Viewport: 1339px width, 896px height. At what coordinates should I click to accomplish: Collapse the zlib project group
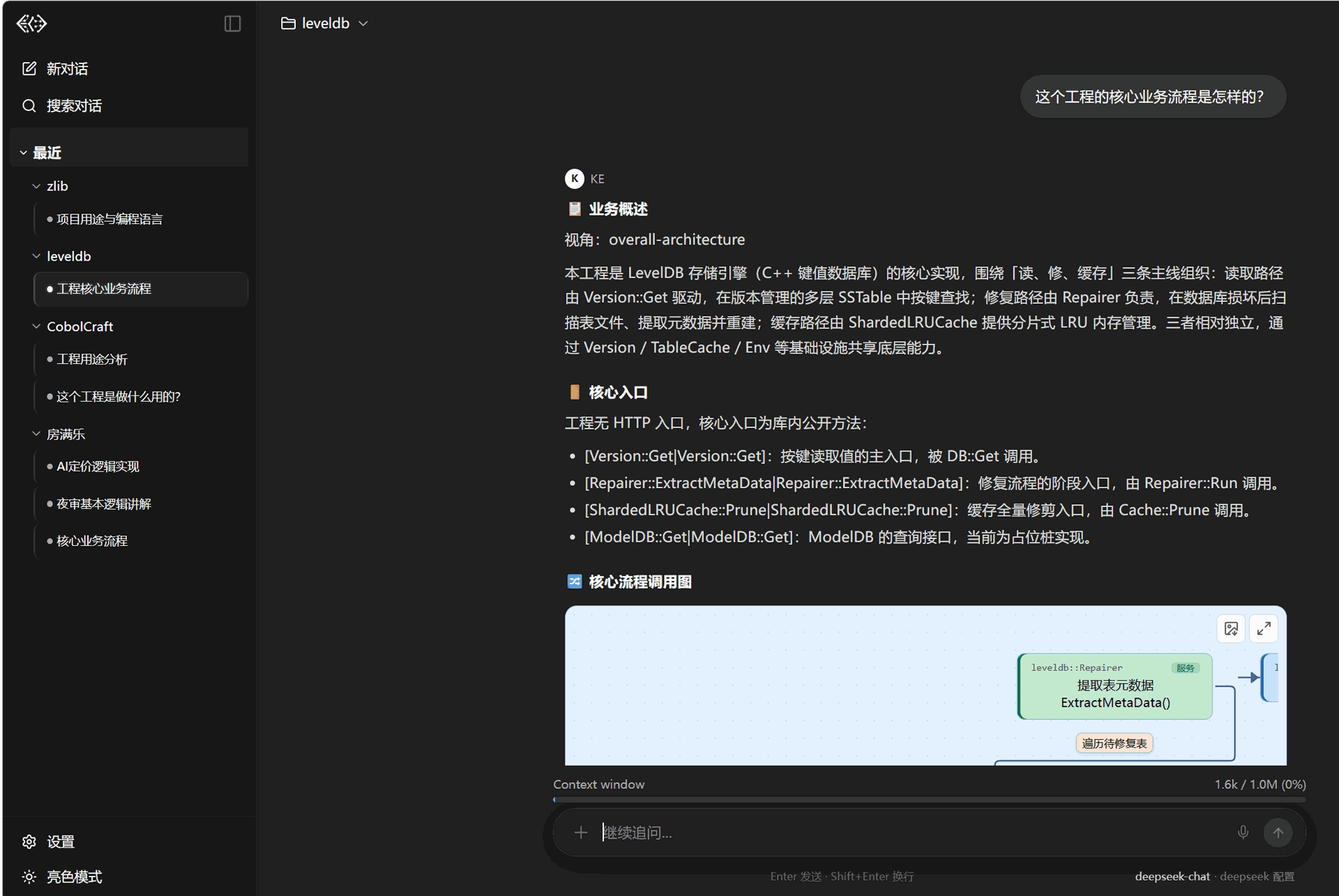[36, 186]
